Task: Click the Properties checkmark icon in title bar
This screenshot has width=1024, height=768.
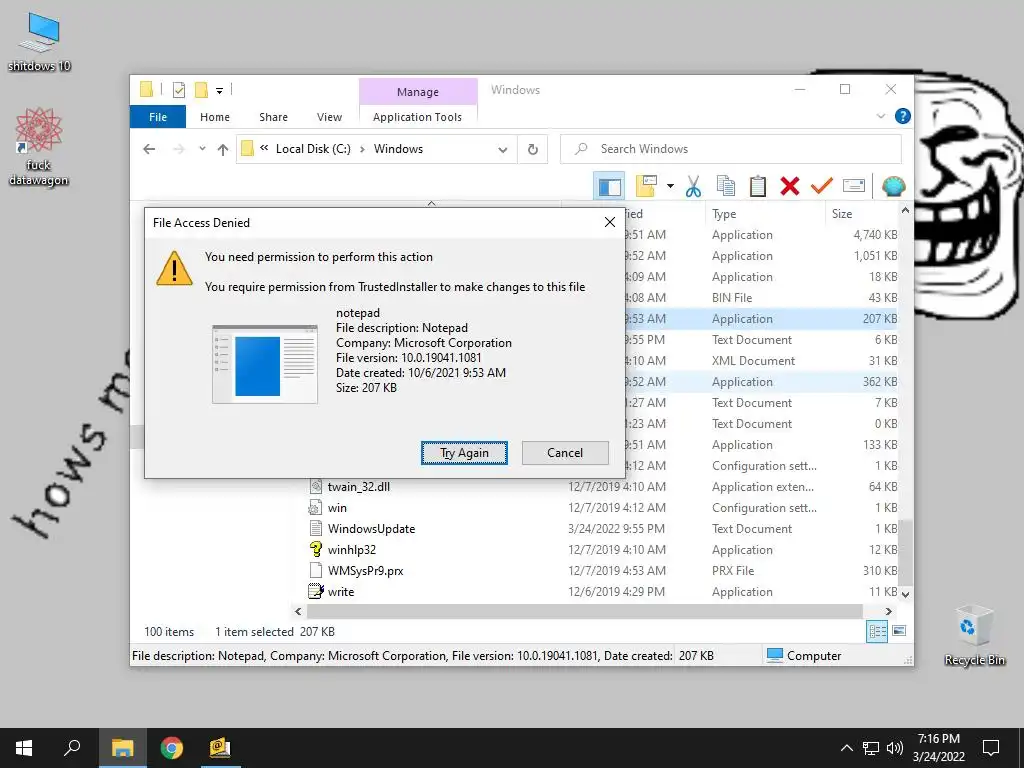Action: point(178,90)
